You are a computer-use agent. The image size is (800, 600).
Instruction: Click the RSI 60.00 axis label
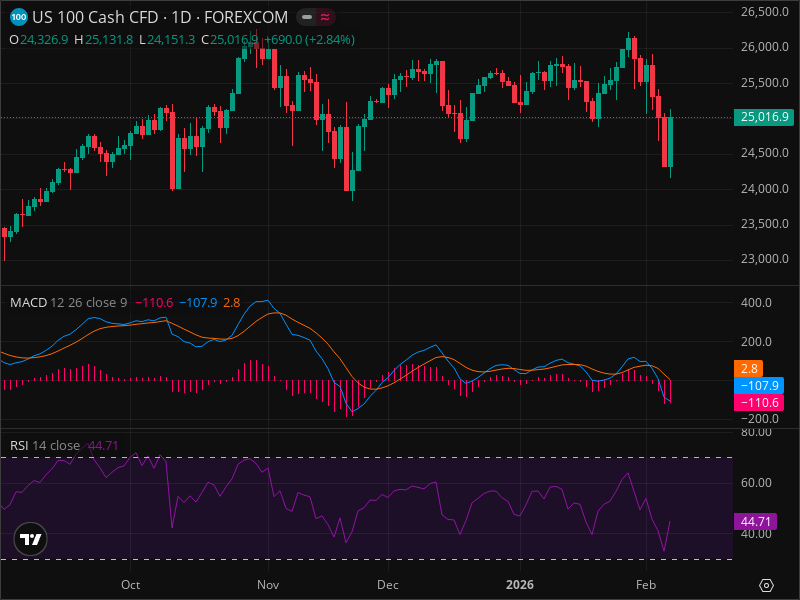coord(756,483)
